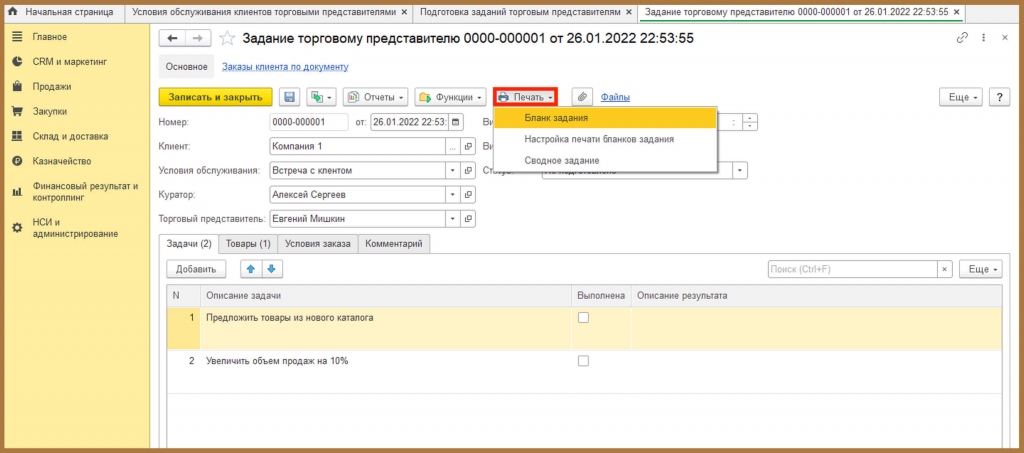Screen dimensions: 1024x453
Task: Switch to the Товары (1) tab
Action: click(248, 243)
